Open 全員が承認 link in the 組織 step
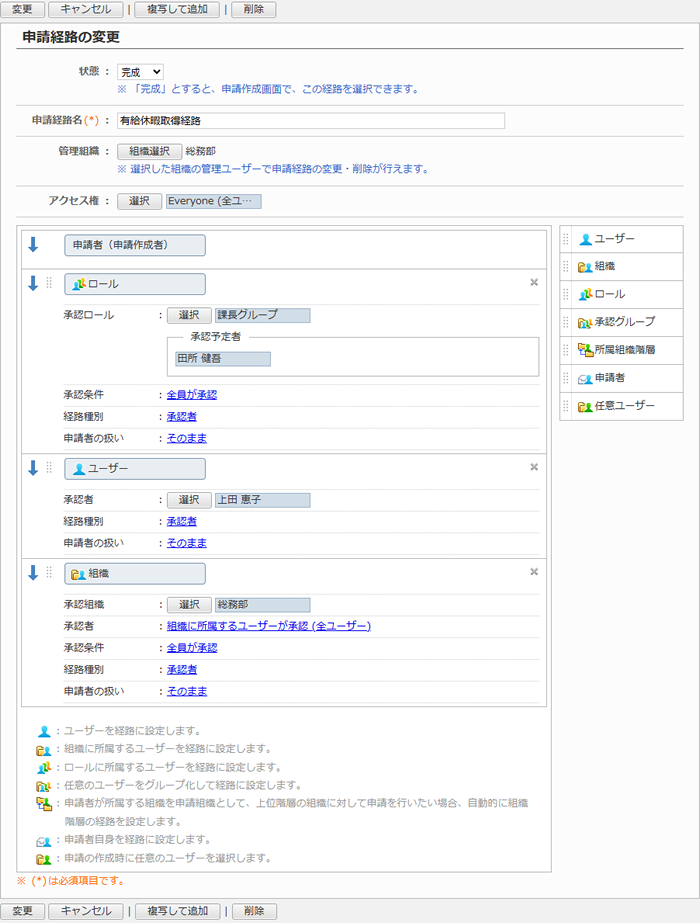Image resolution: width=700 pixels, height=923 pixels. [192, 648]
